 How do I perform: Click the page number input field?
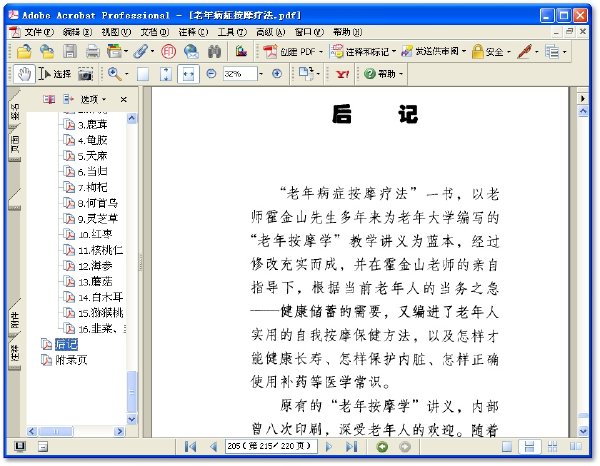point(271,446)
